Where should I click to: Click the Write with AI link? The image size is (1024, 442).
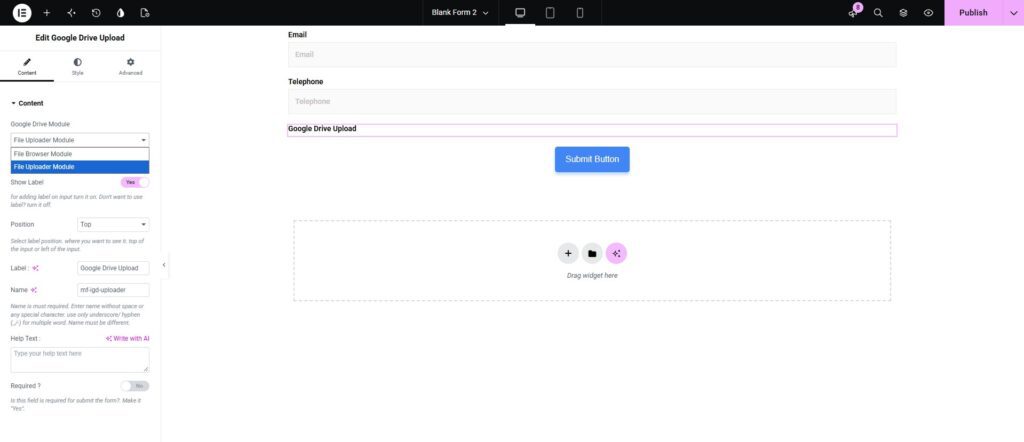(127, 339)
